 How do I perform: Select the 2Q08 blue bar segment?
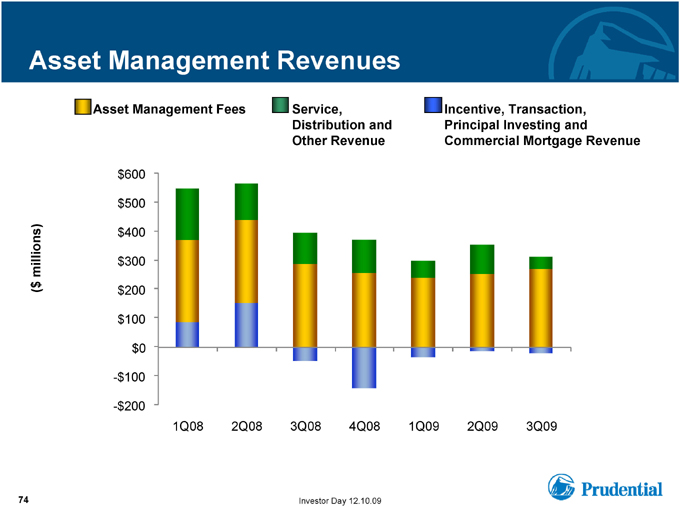click(246, 325)
